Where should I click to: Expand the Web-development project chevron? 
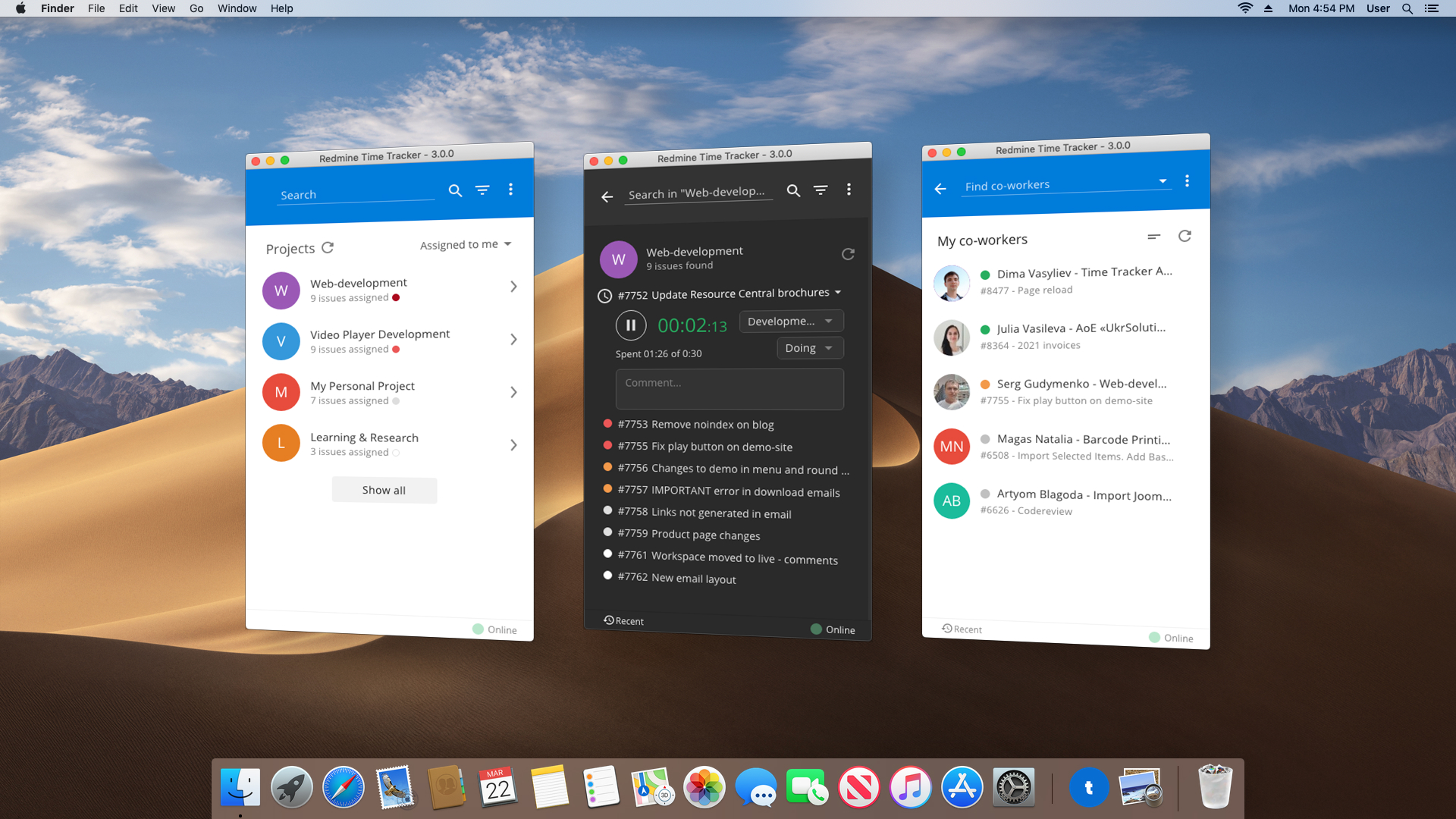513,287
